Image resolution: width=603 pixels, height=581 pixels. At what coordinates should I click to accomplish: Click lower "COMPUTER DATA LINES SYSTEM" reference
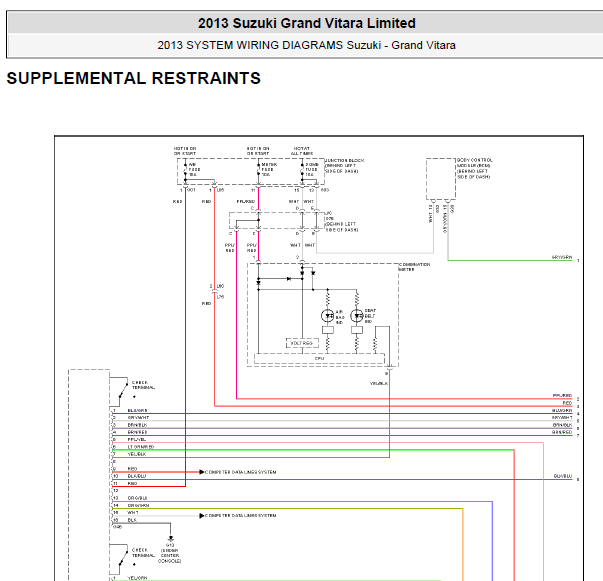pyautogui.click(x=241, y=516)
